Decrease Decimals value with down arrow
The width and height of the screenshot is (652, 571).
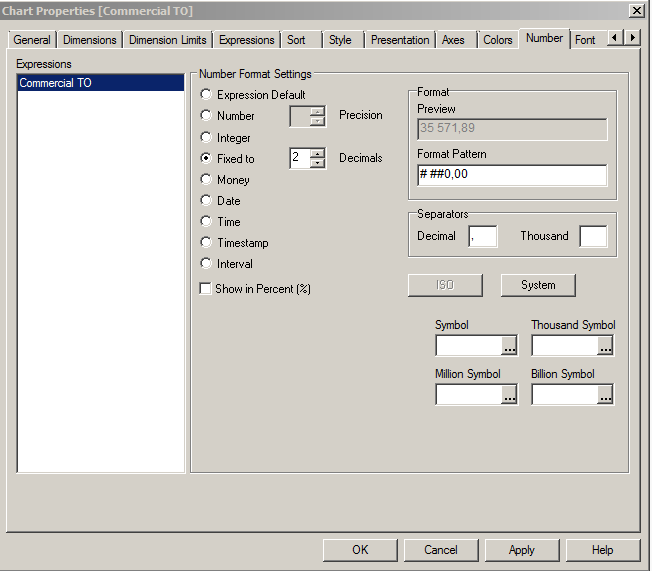[x=318, y=163]
